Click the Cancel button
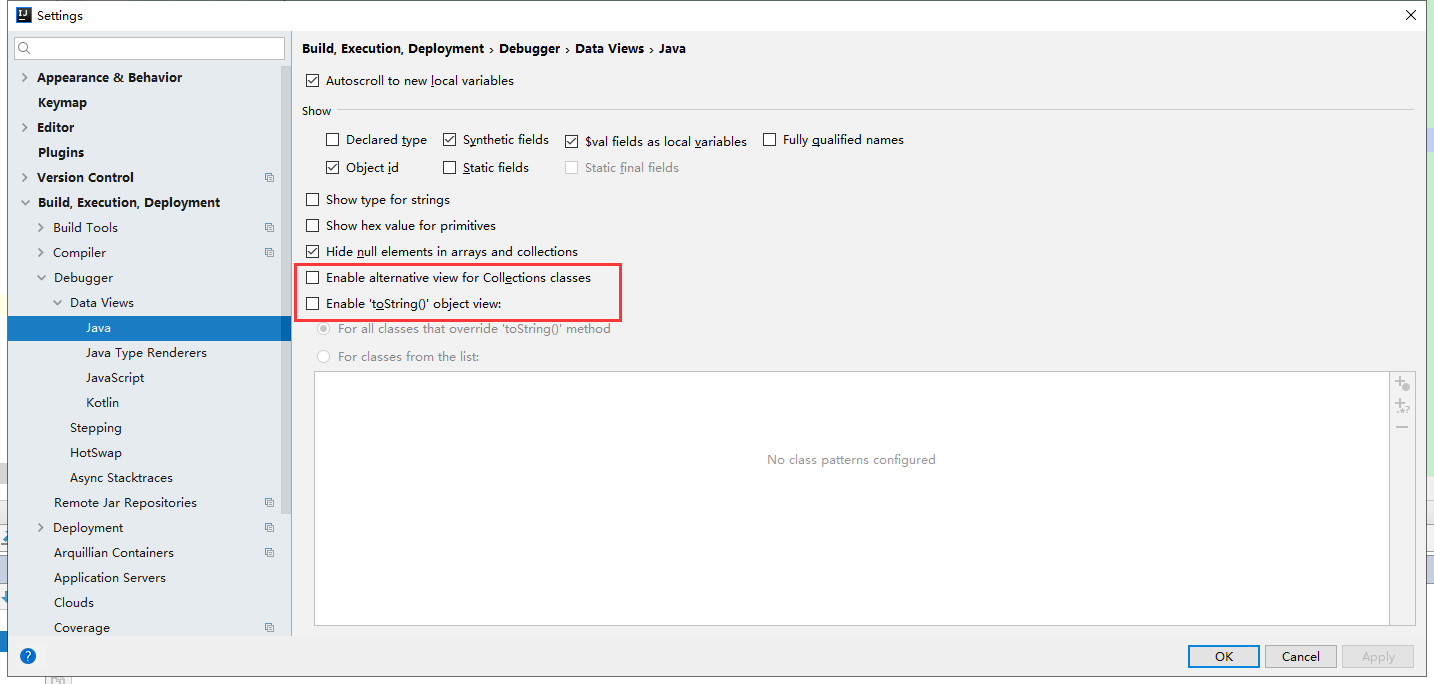This screenshot has width=1434, height=684. pyautogui.click(x=1300, y=656)
